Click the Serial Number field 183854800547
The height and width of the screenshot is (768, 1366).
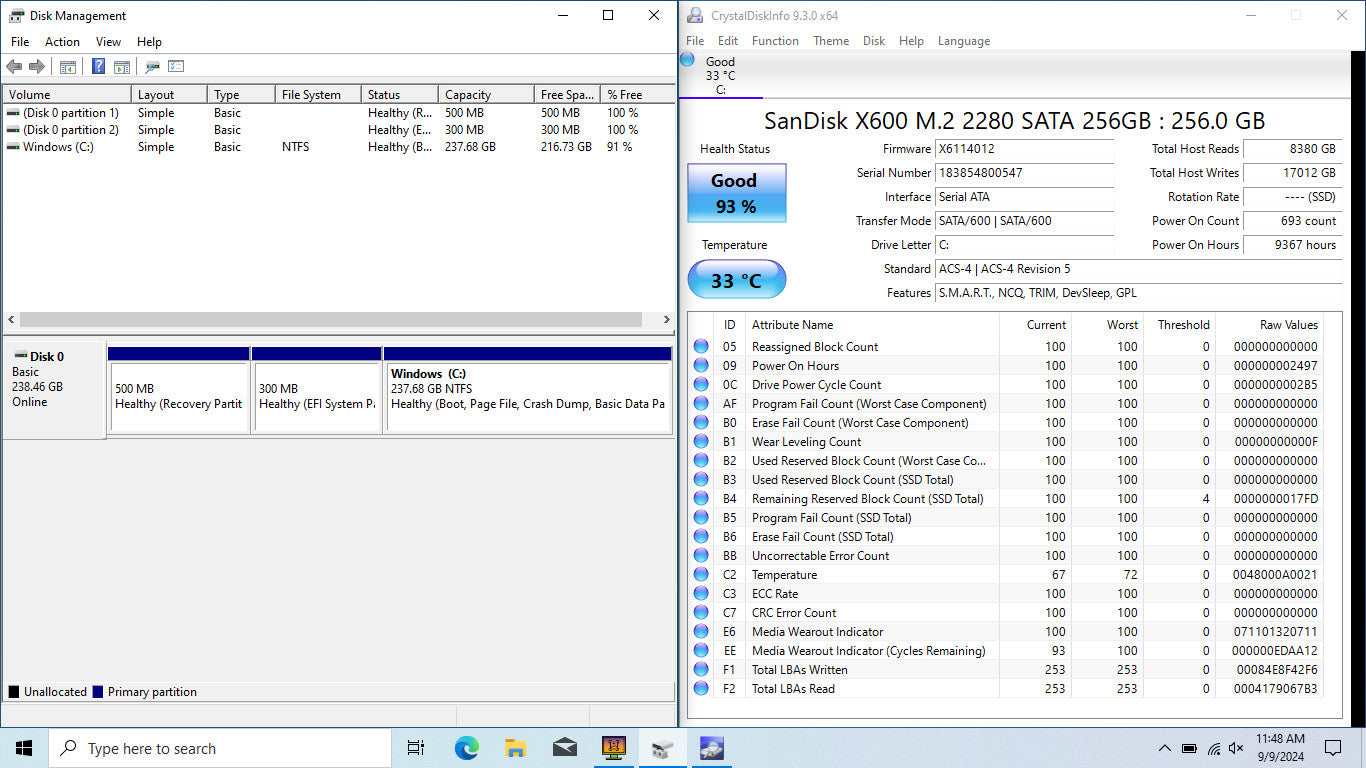(1024, 173)
